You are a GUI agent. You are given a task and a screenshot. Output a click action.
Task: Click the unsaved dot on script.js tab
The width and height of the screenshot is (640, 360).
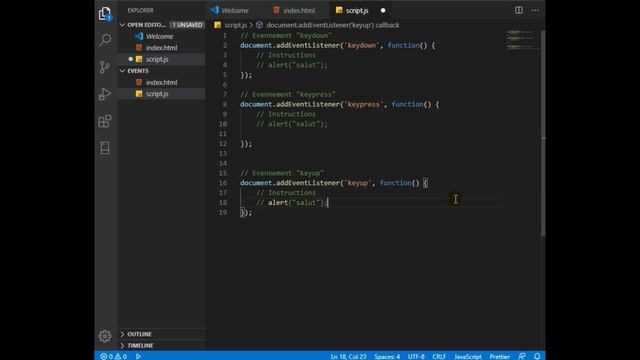click(x=383, y=10)
